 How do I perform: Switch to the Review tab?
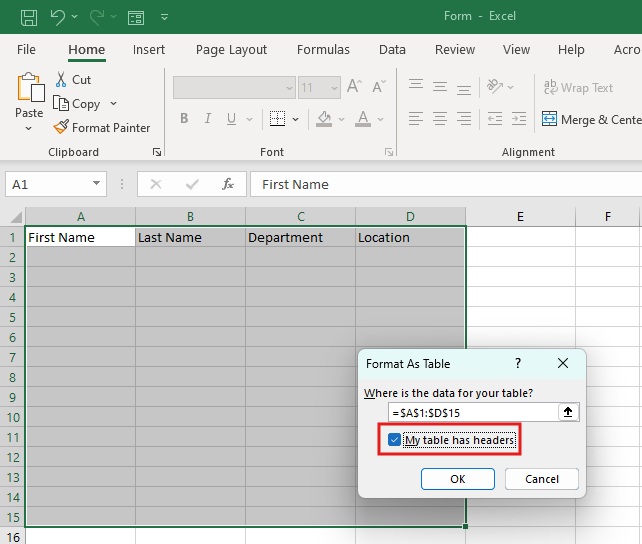pos(454,50)
